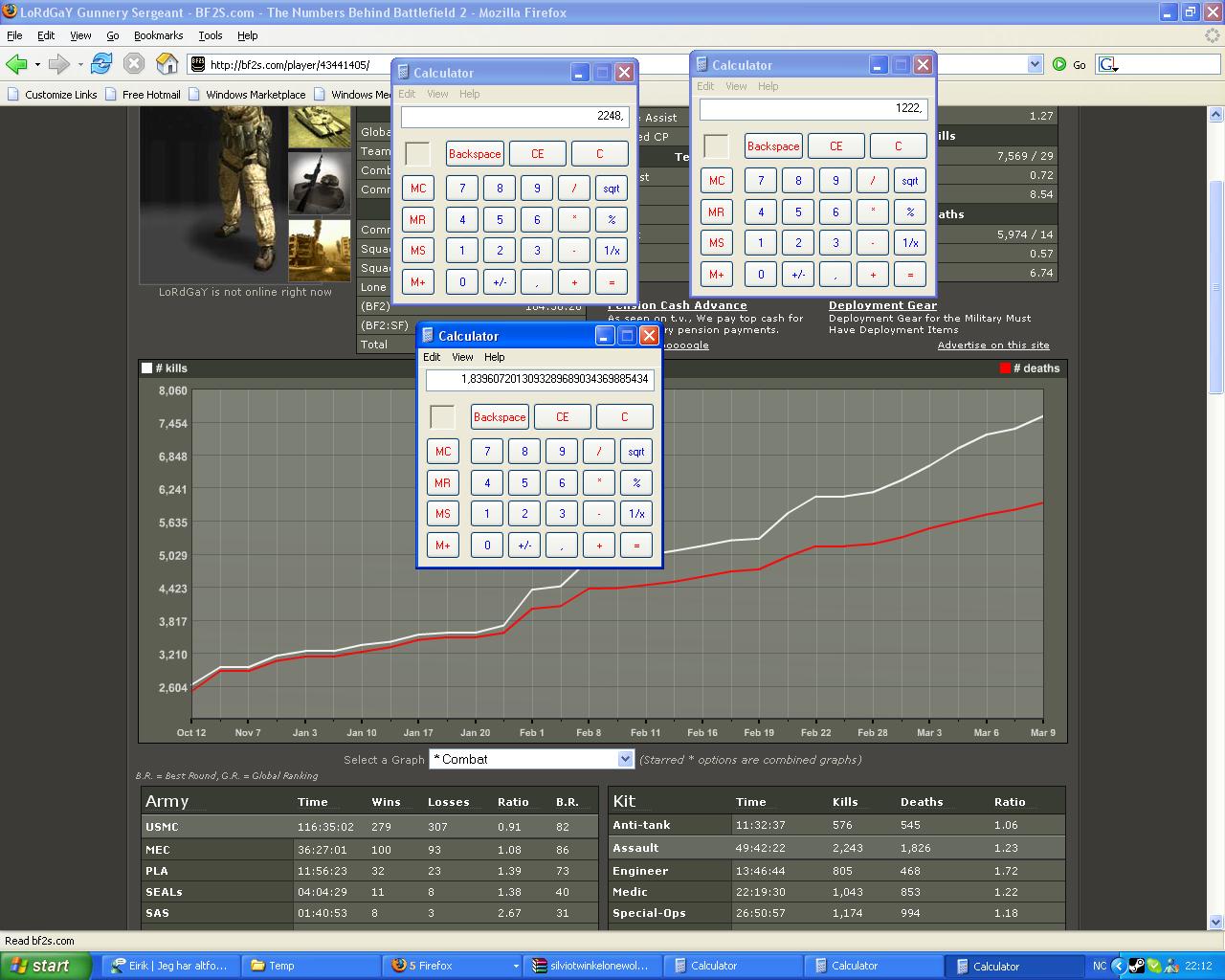Click the Steam tray icon
Viewport: 1225px width, 980px height.
1136,966
